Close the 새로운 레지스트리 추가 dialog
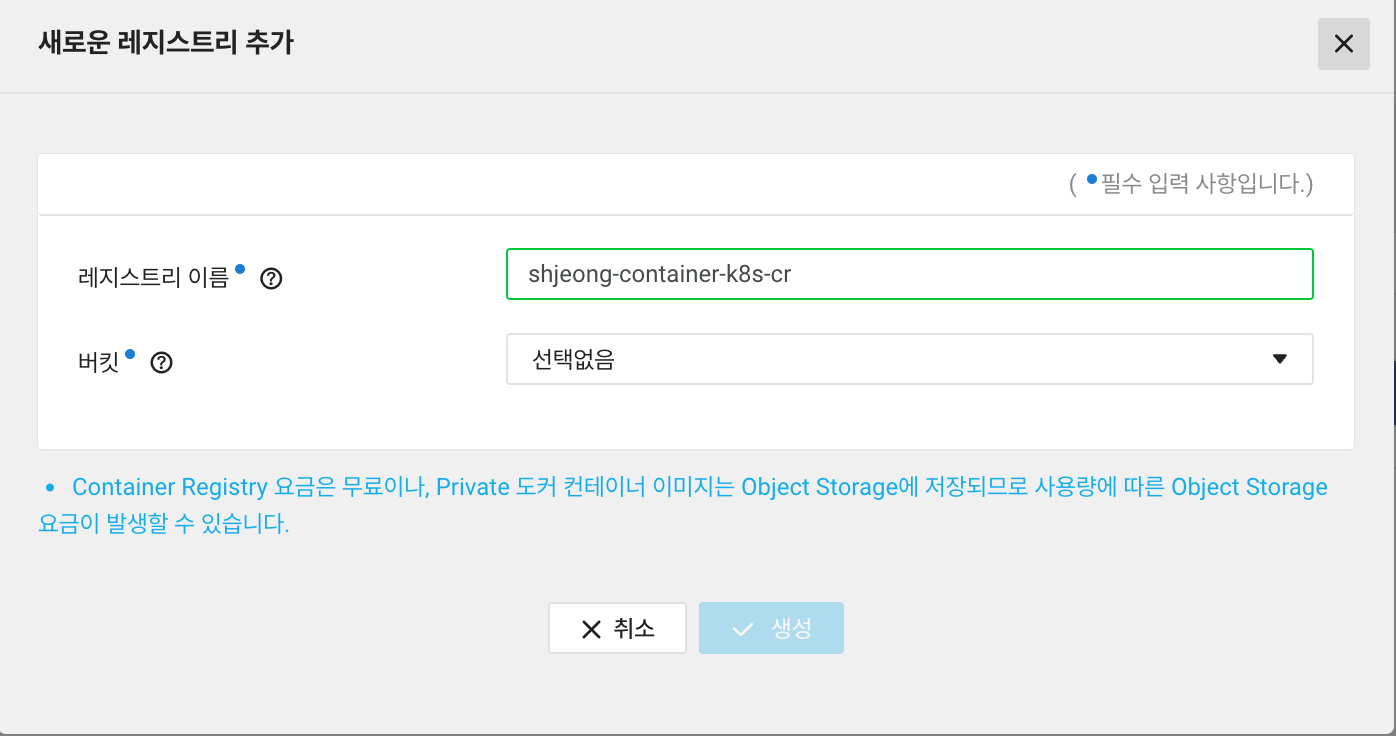The height and width of the screenshot is (736, 1396). pyautogui.click(x=1343, y=44)
